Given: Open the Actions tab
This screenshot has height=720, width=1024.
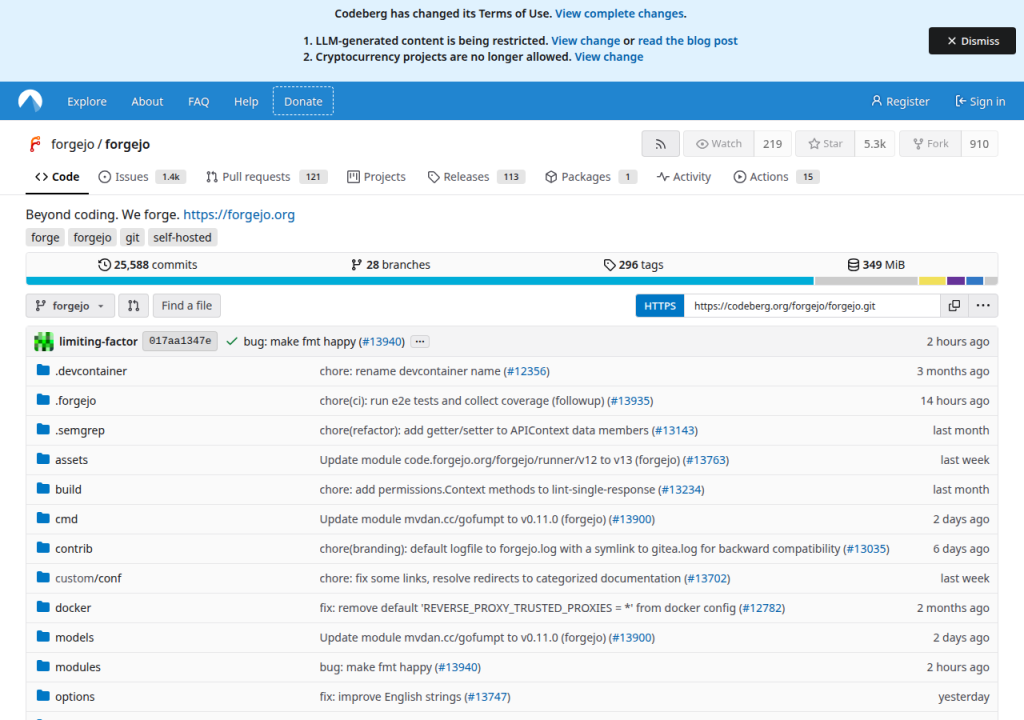Looking at the screenshot, I should pos(776,177).
